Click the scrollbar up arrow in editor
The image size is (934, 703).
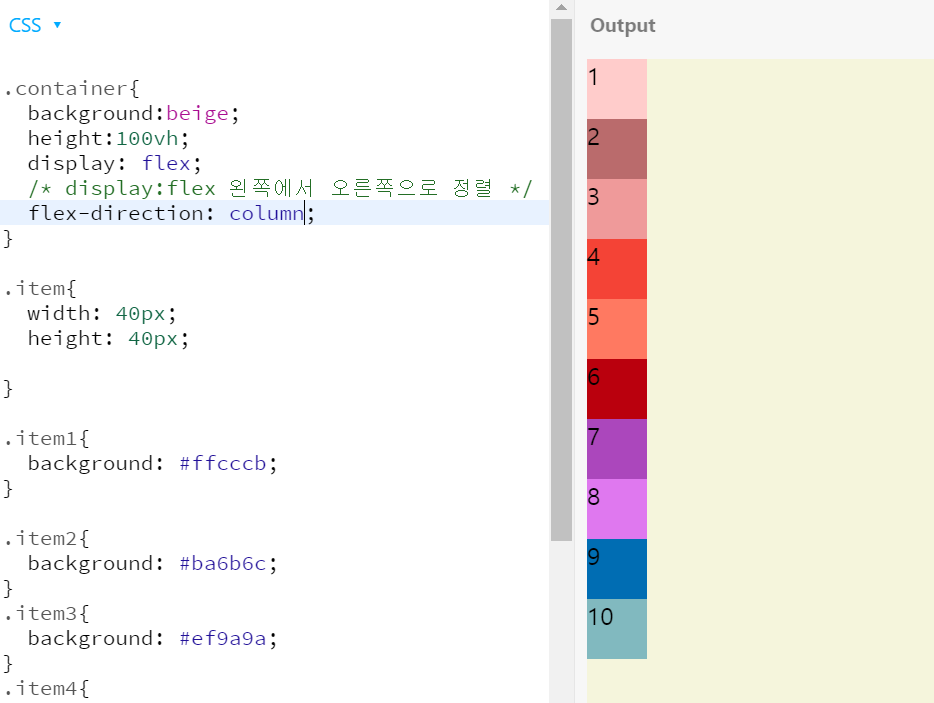coord(561,9)
